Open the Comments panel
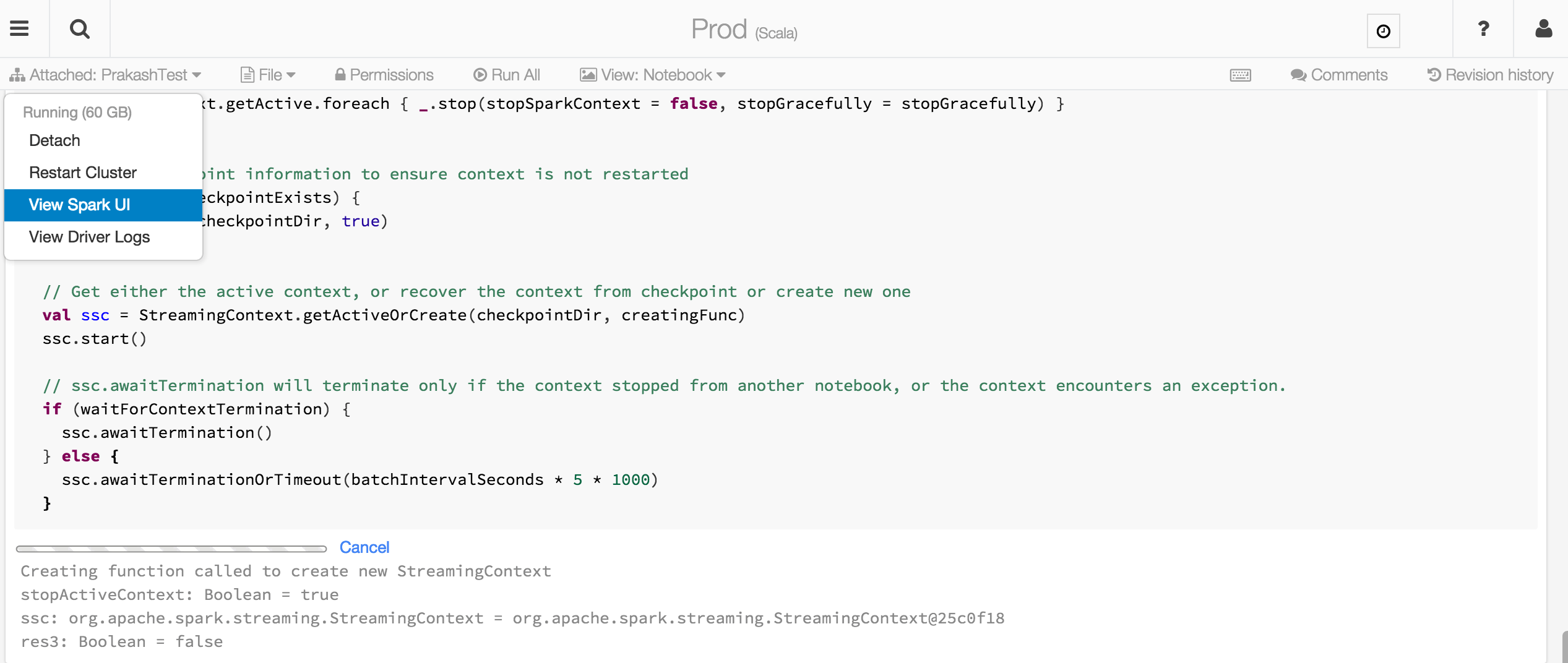The height and width of the screenshot is (663, 1568). (x=1340, y=74)
